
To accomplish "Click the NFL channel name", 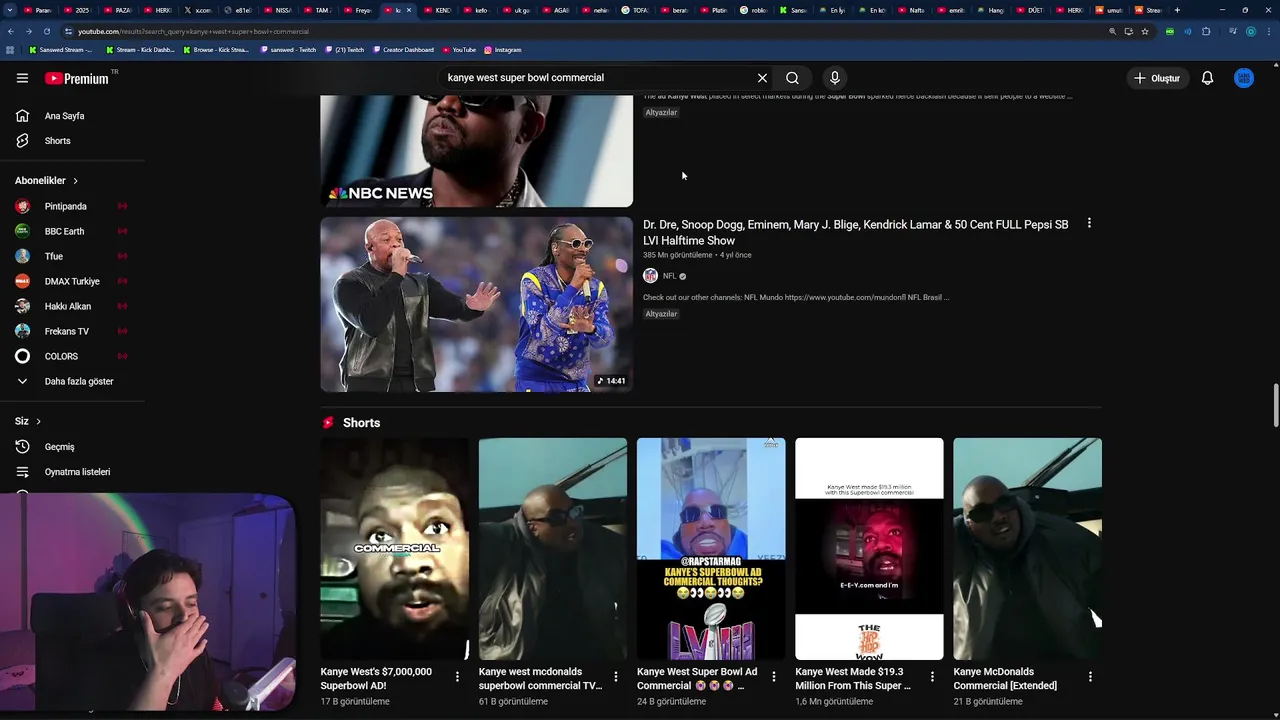I will (669, 276).
